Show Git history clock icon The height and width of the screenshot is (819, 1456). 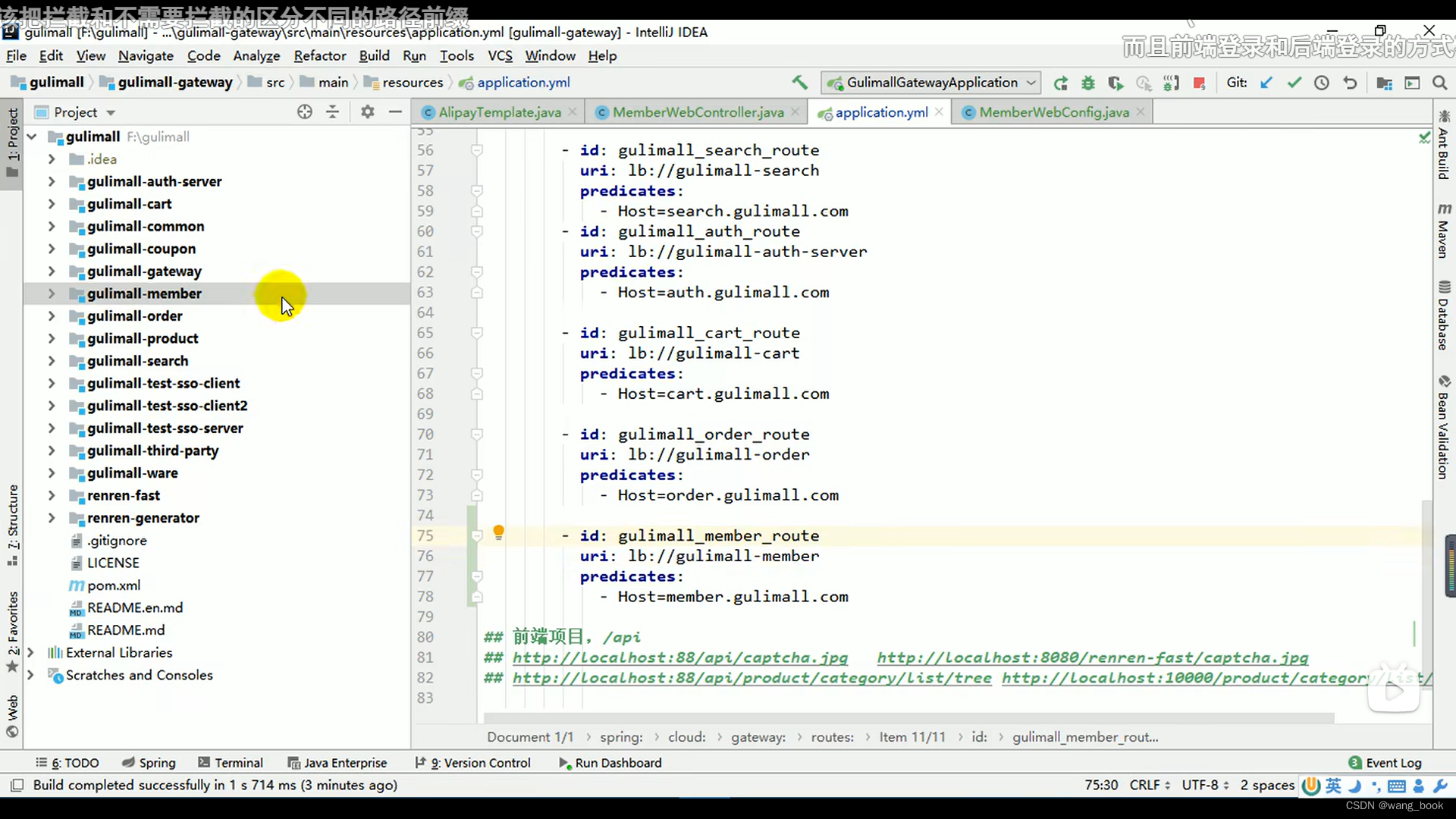[x=1322, y=83]
